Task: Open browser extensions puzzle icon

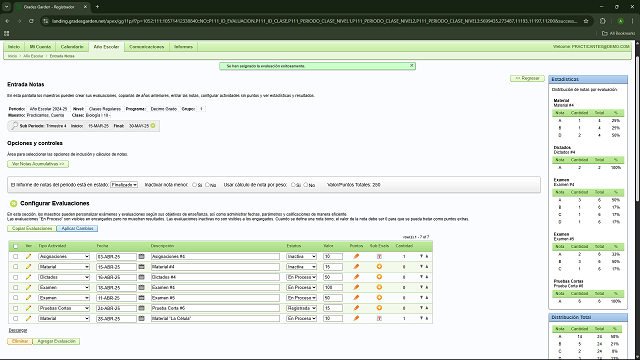Action: 603,21
